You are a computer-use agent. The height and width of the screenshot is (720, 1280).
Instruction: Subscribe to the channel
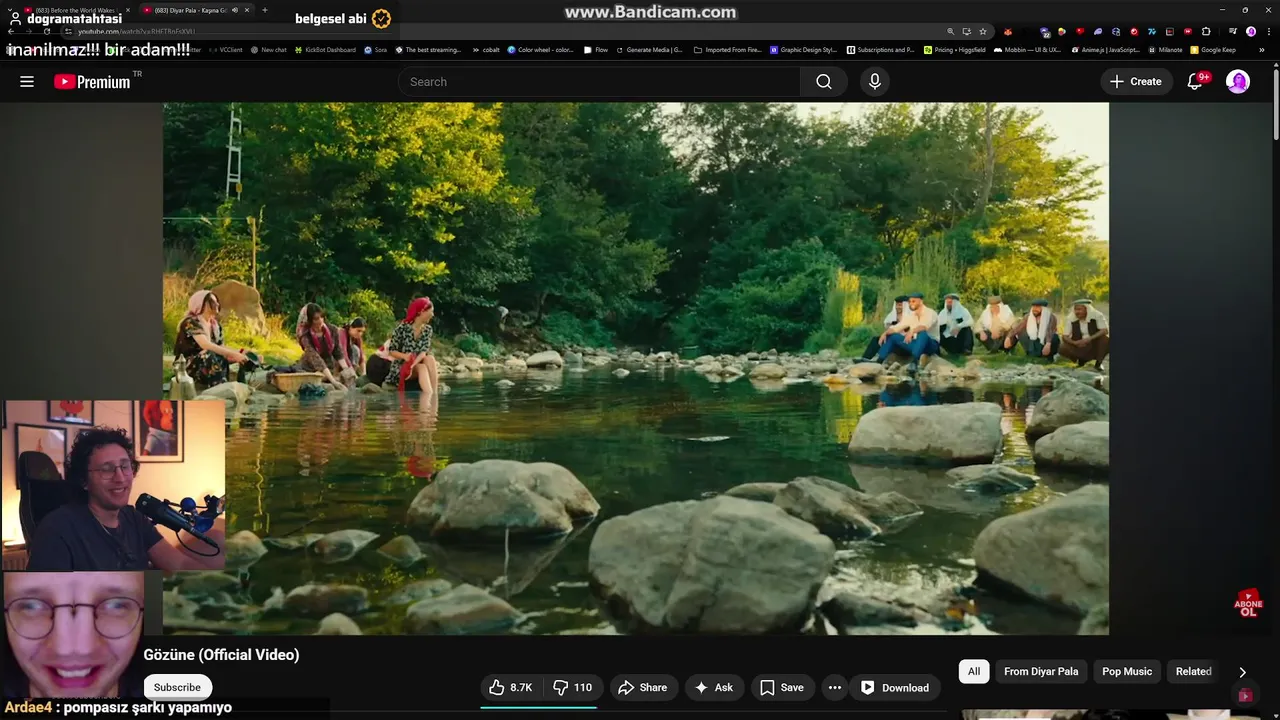point(177,687)
